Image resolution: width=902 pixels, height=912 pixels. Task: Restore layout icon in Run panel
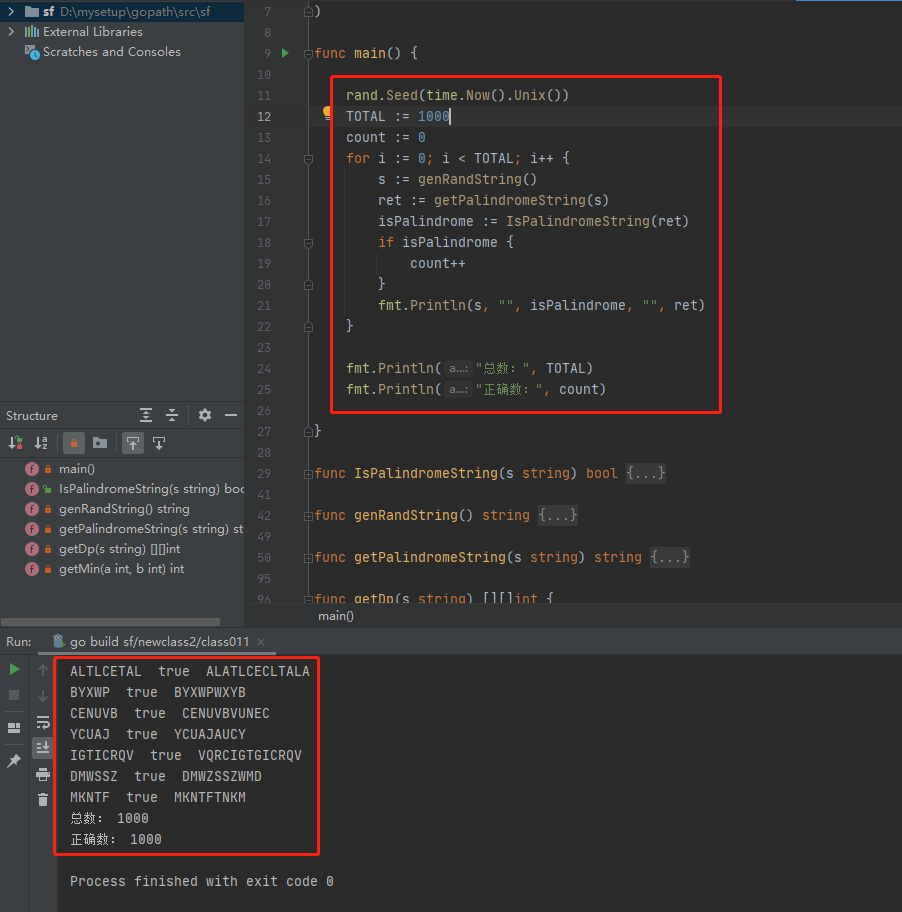click(x=14, y=728)
